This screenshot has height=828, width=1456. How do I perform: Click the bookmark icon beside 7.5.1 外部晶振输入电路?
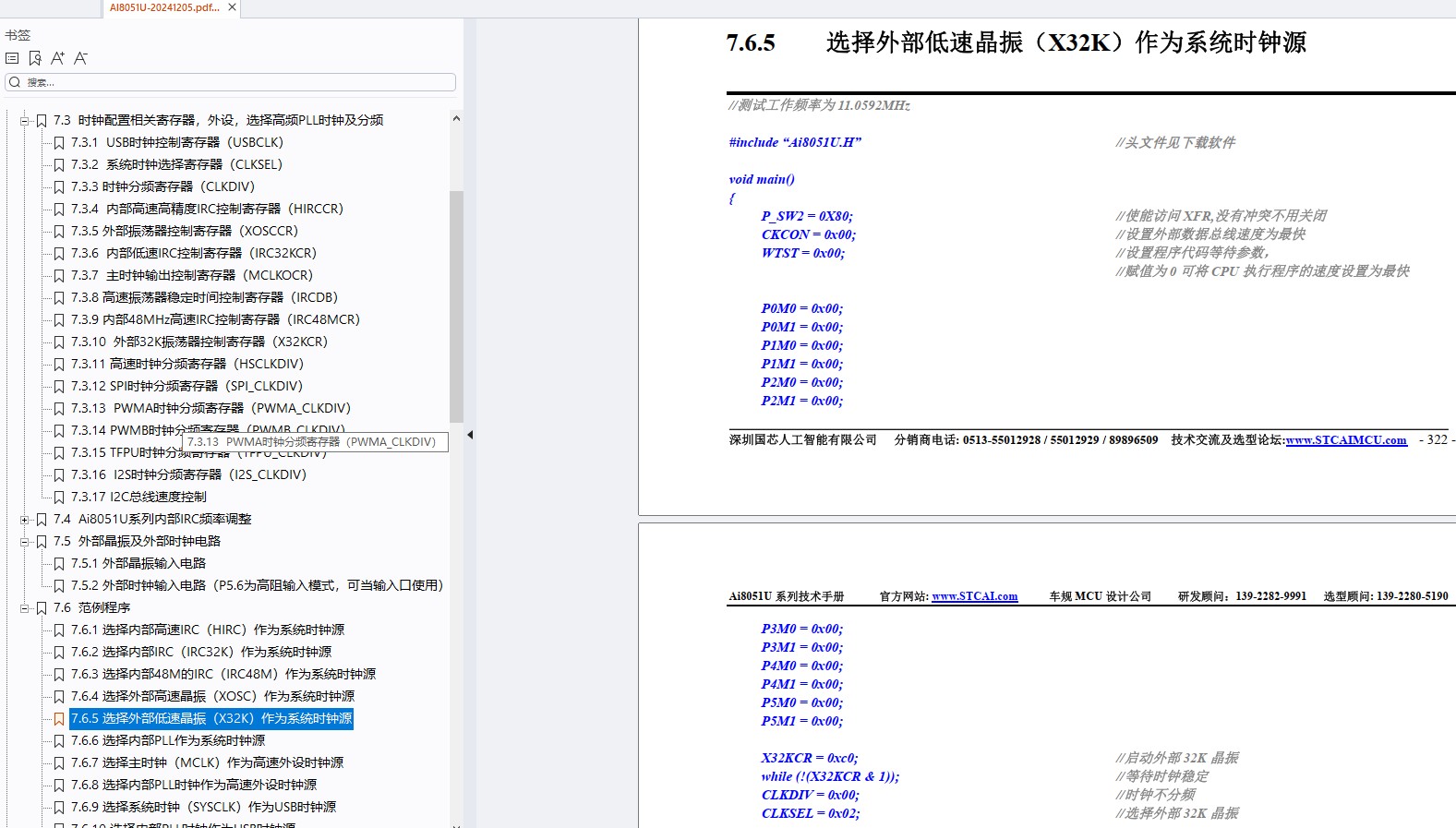(59, 564)
